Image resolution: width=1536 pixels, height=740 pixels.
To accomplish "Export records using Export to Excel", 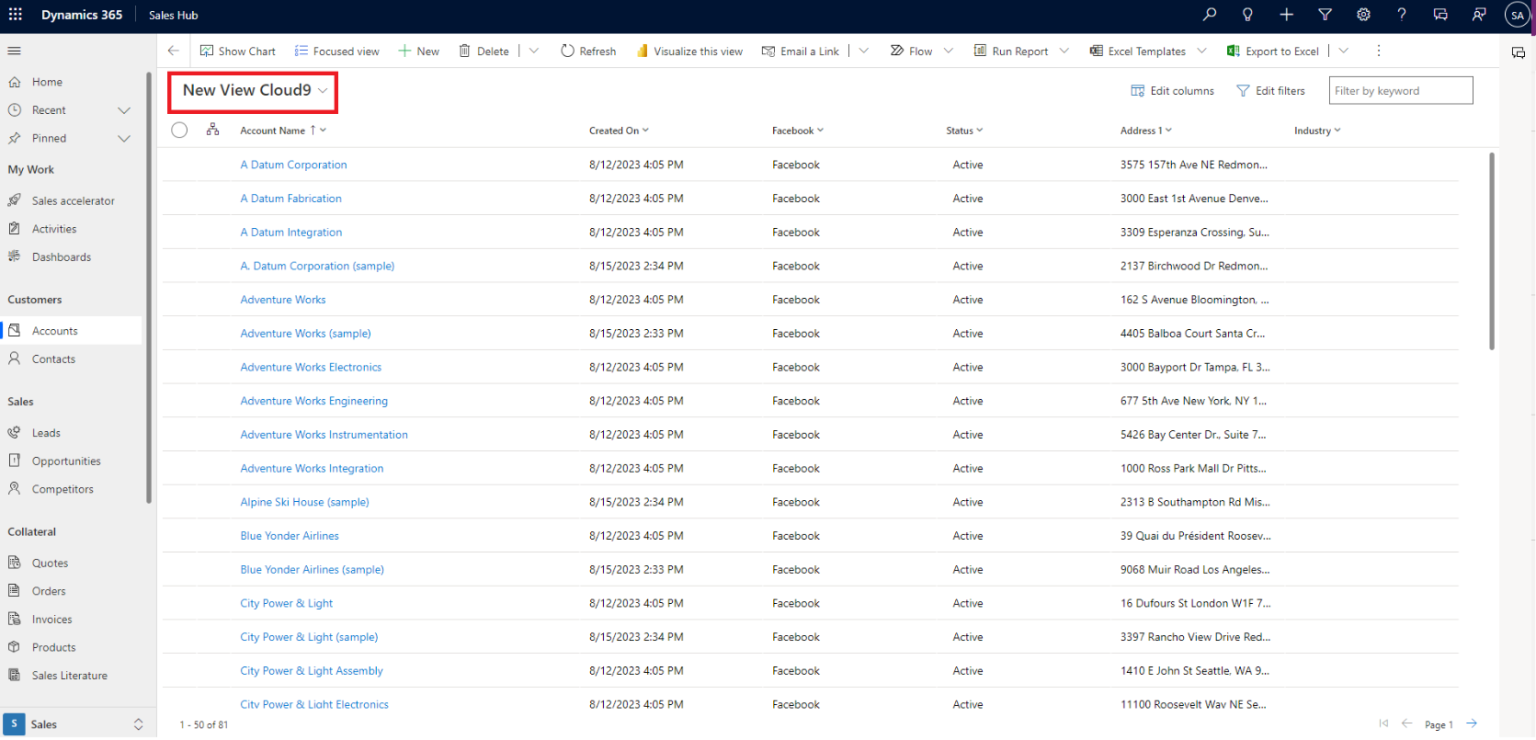I will point(1280,50).
